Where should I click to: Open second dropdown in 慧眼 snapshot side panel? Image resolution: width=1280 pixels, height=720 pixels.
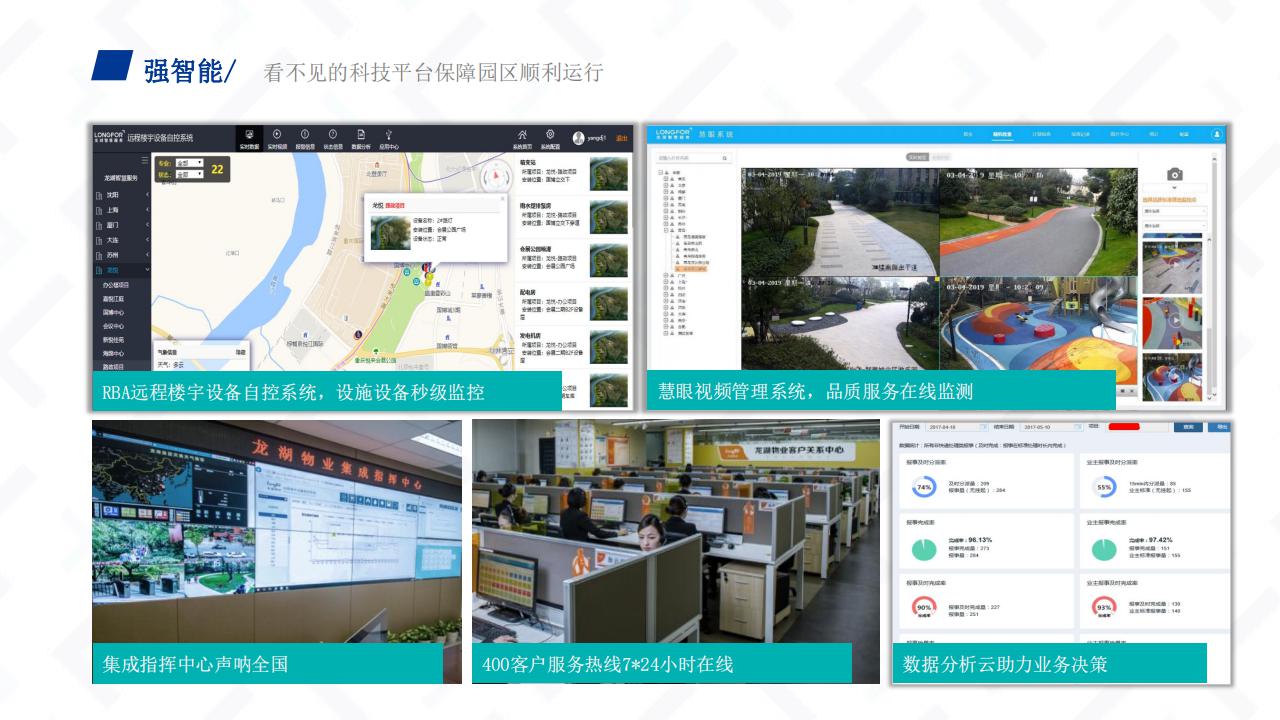[x=1174, y=226]
